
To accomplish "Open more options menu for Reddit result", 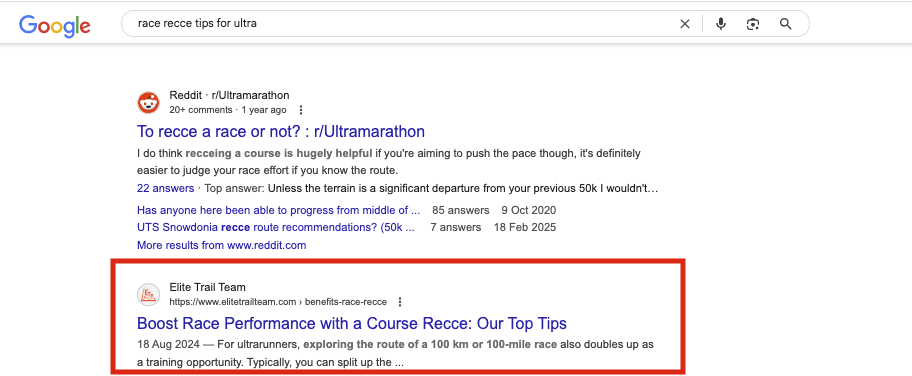I will click(301, 110).
